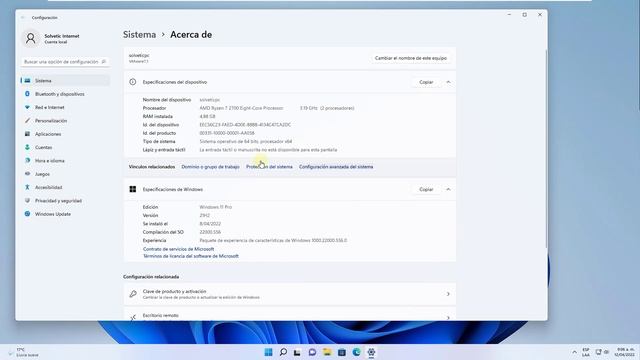The image size is (640, 360).
Task: Launch Microsoft Edge from the taskbar
Action: [x=356, y=352]
